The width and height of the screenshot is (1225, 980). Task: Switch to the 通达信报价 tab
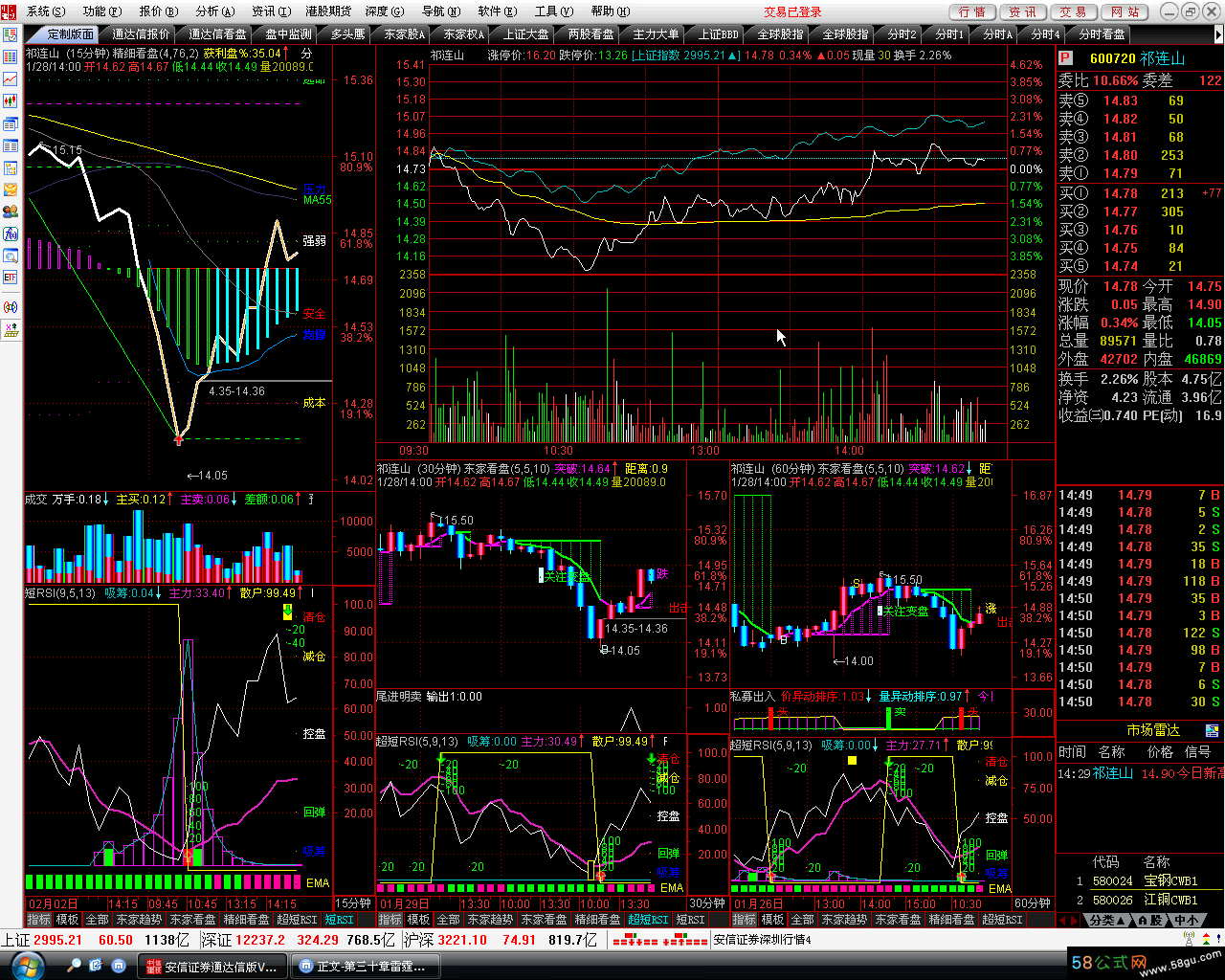(141, 34)
